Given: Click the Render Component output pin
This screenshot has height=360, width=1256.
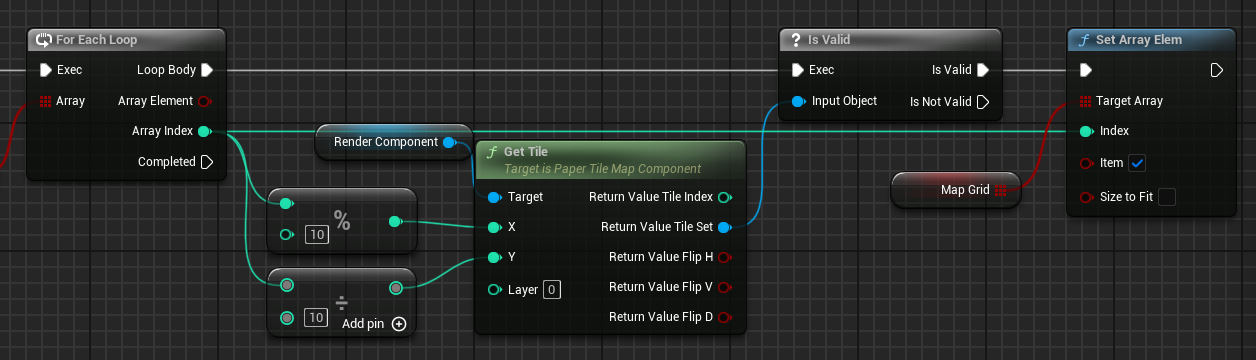Looking at the screenshot, I should [449, 142].
